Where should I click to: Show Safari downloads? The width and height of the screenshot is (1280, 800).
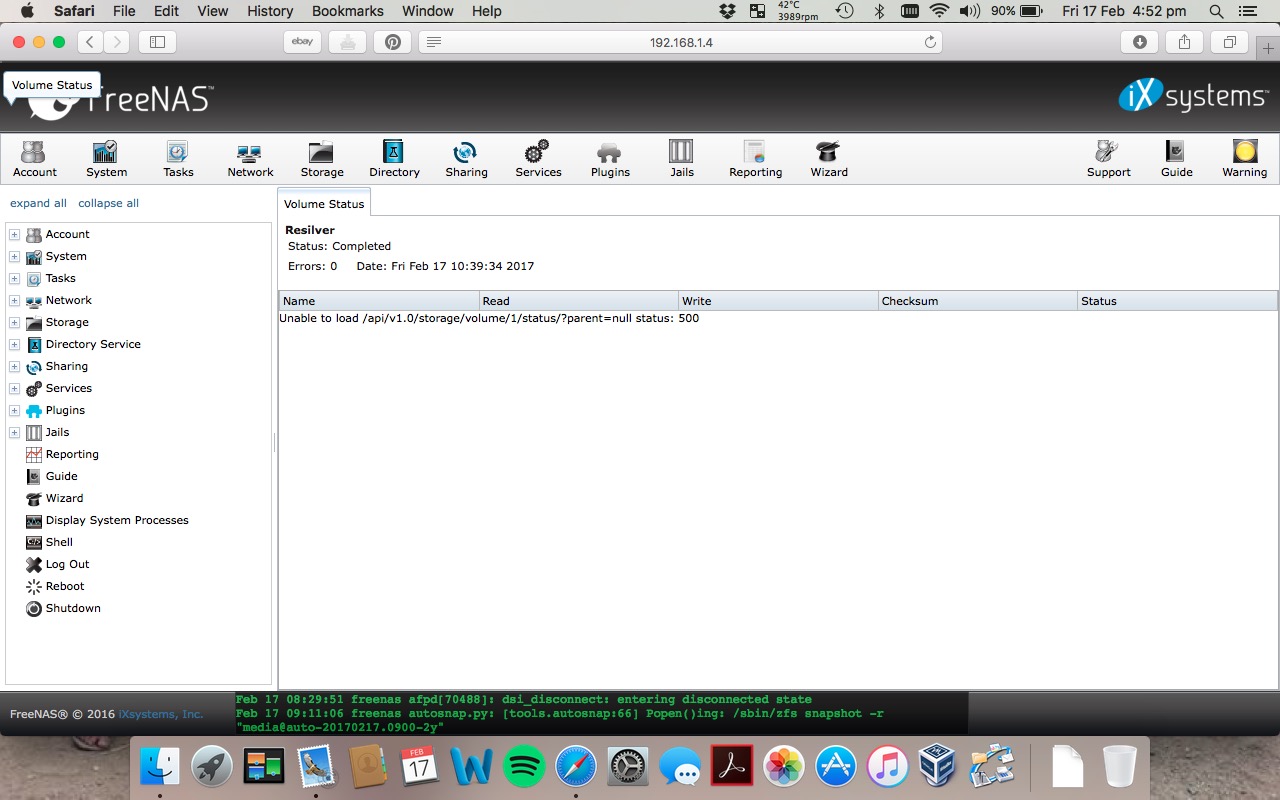coord(1139,42)
